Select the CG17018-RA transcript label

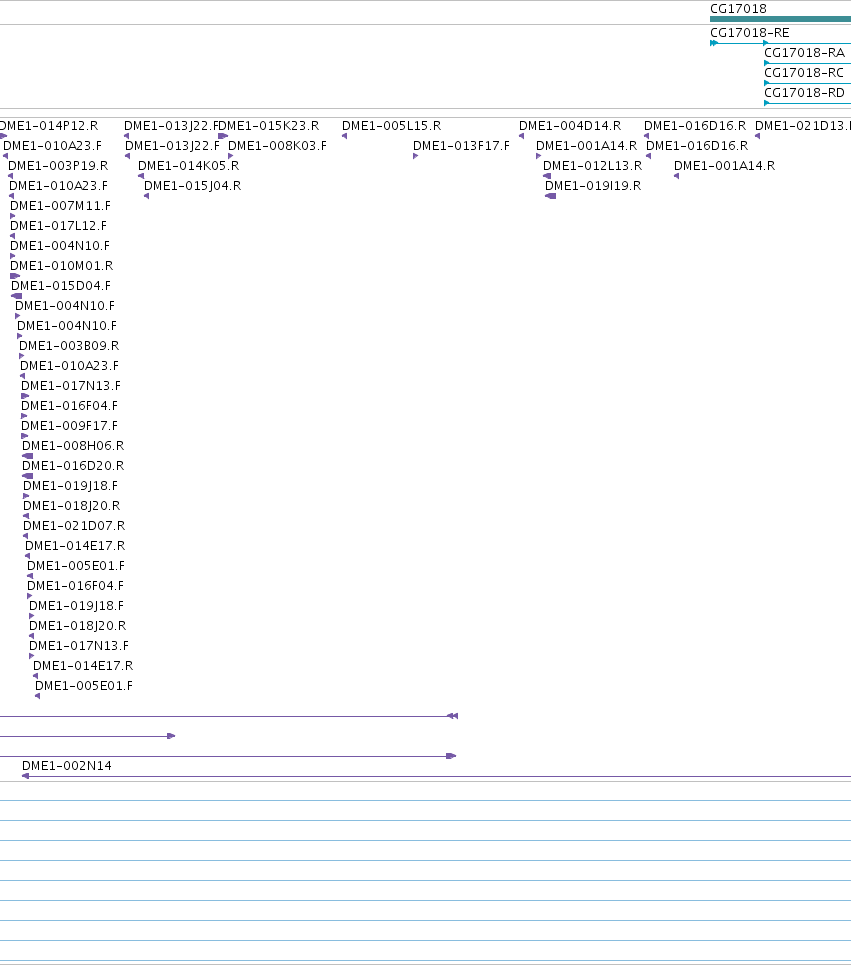[x=804, y=53]
